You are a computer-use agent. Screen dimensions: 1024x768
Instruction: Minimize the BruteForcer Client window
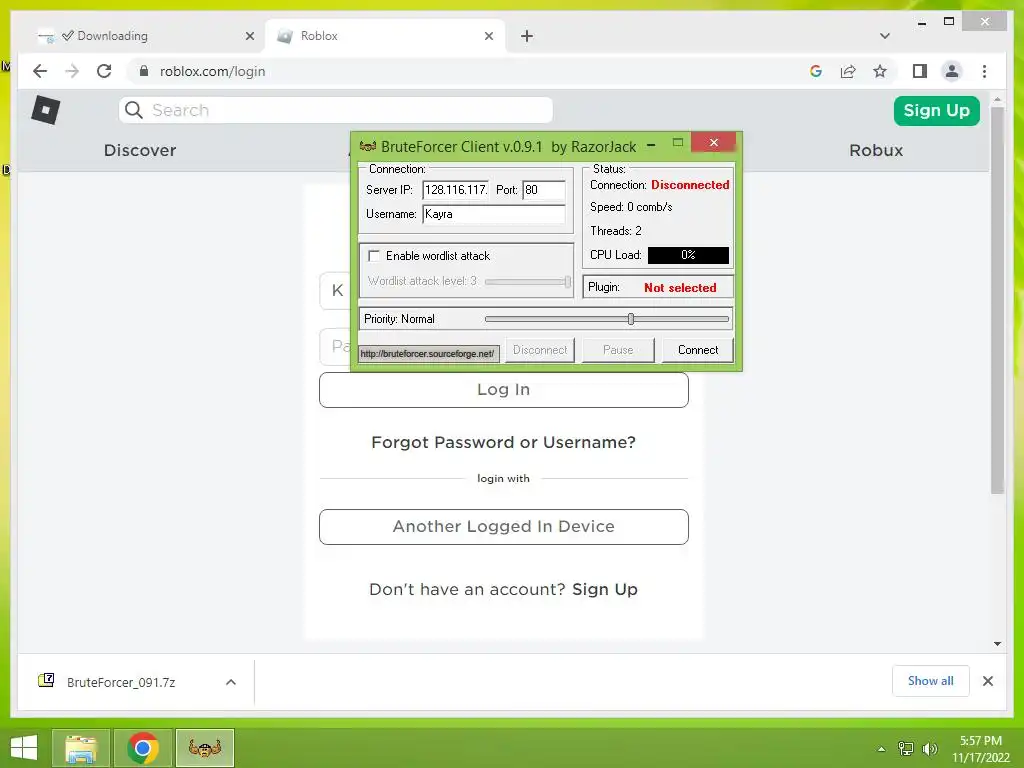(x=650, y=145)
